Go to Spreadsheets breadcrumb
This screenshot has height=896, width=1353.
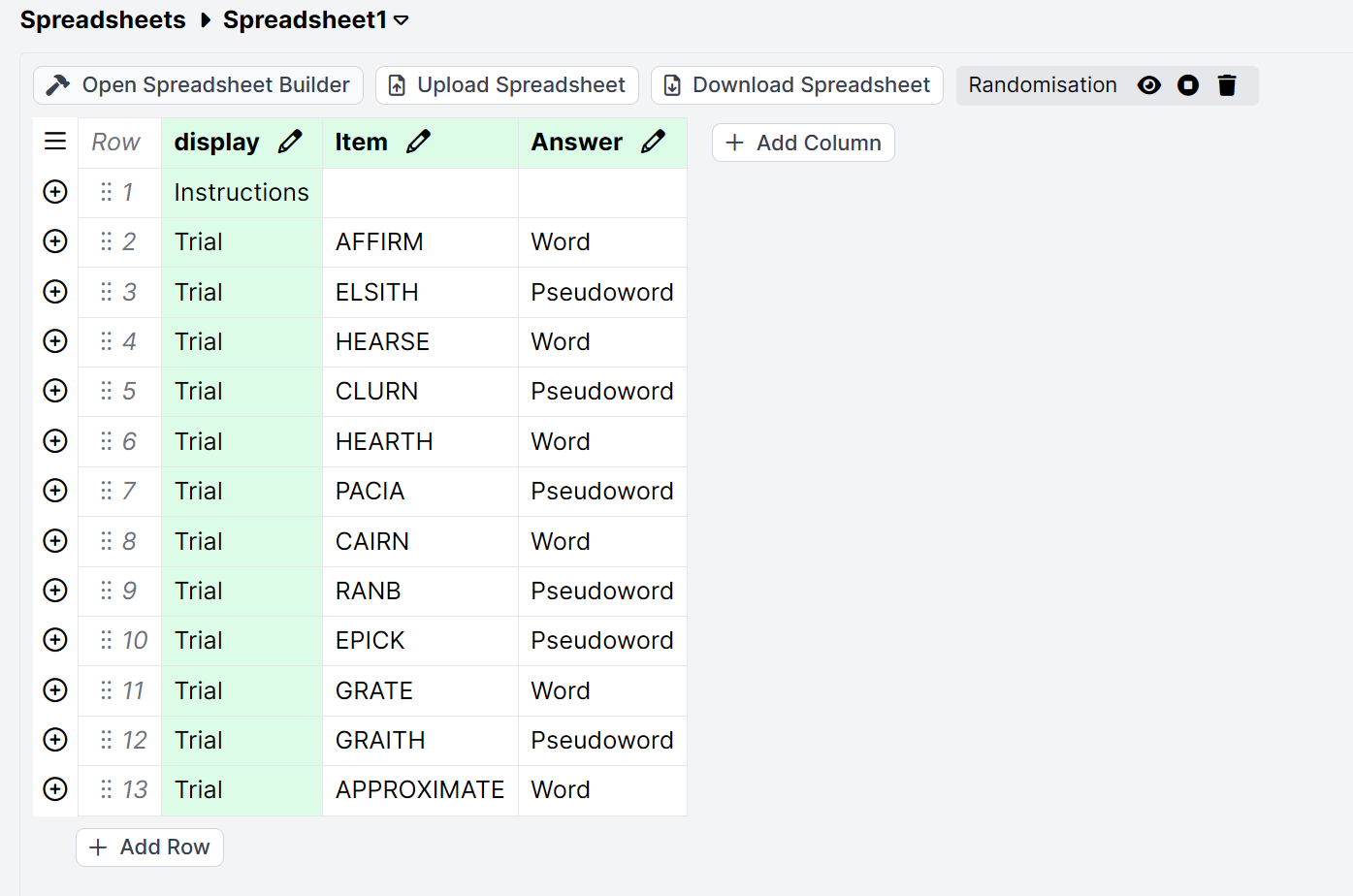(x=103, y=20)
